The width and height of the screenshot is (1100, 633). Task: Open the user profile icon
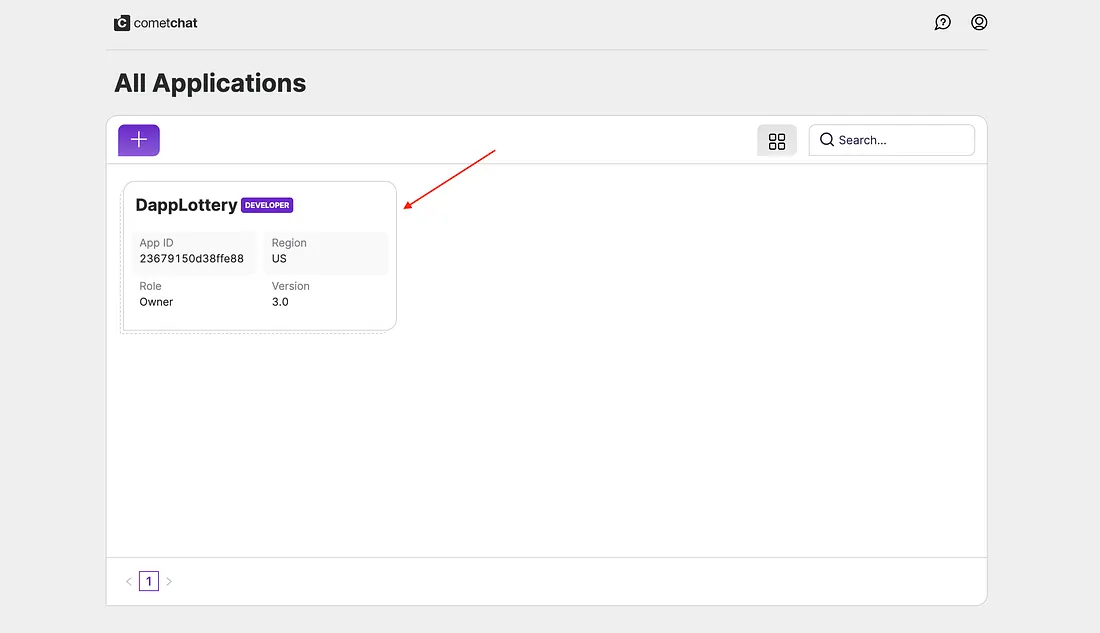click(979, 22)
